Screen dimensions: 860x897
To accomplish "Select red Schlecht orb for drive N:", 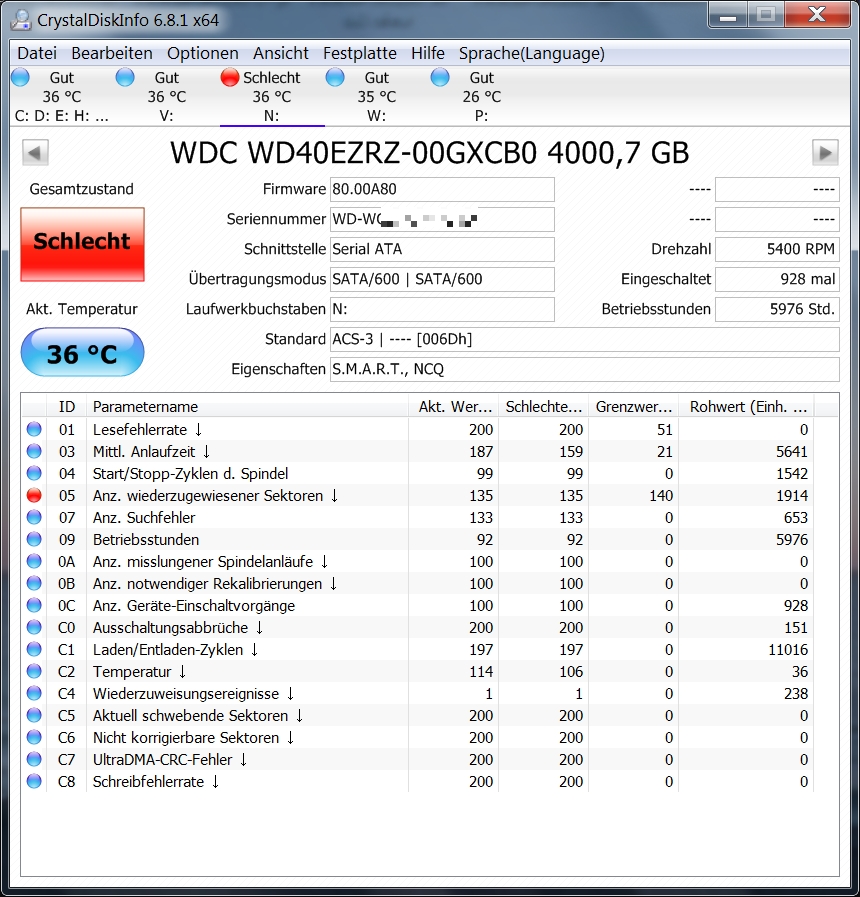I will [x=229, y=77].
